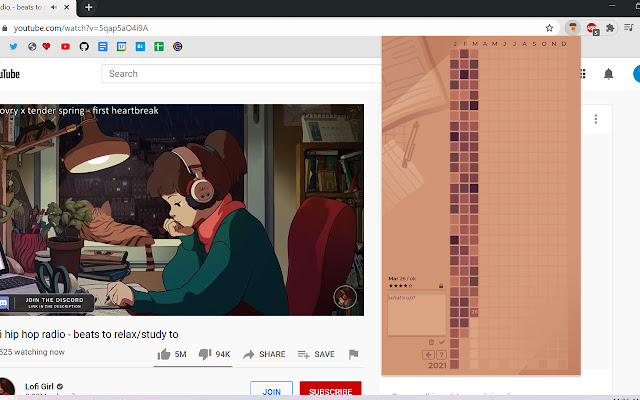Save the video to a playlist

(316, 354)
